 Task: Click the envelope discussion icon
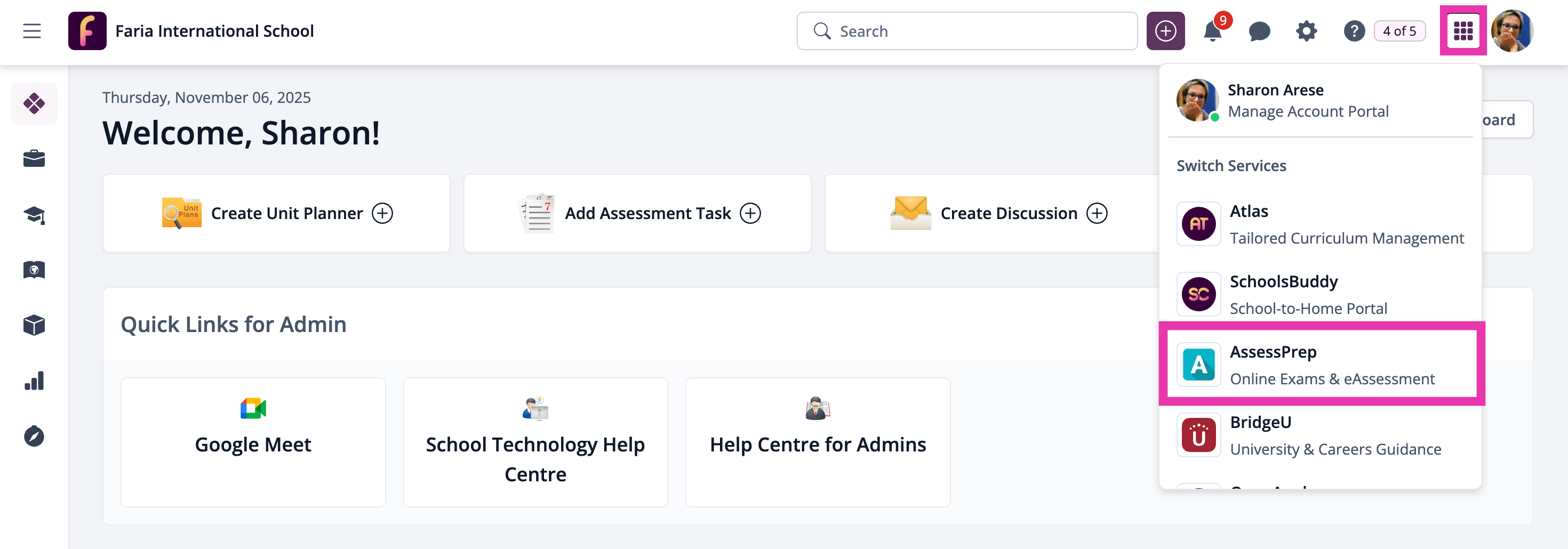click(x=910, y=213)
